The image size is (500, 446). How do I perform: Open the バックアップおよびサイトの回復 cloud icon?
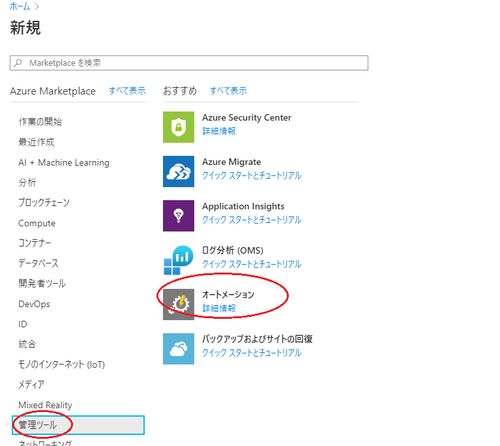click(x=178, y=349)
